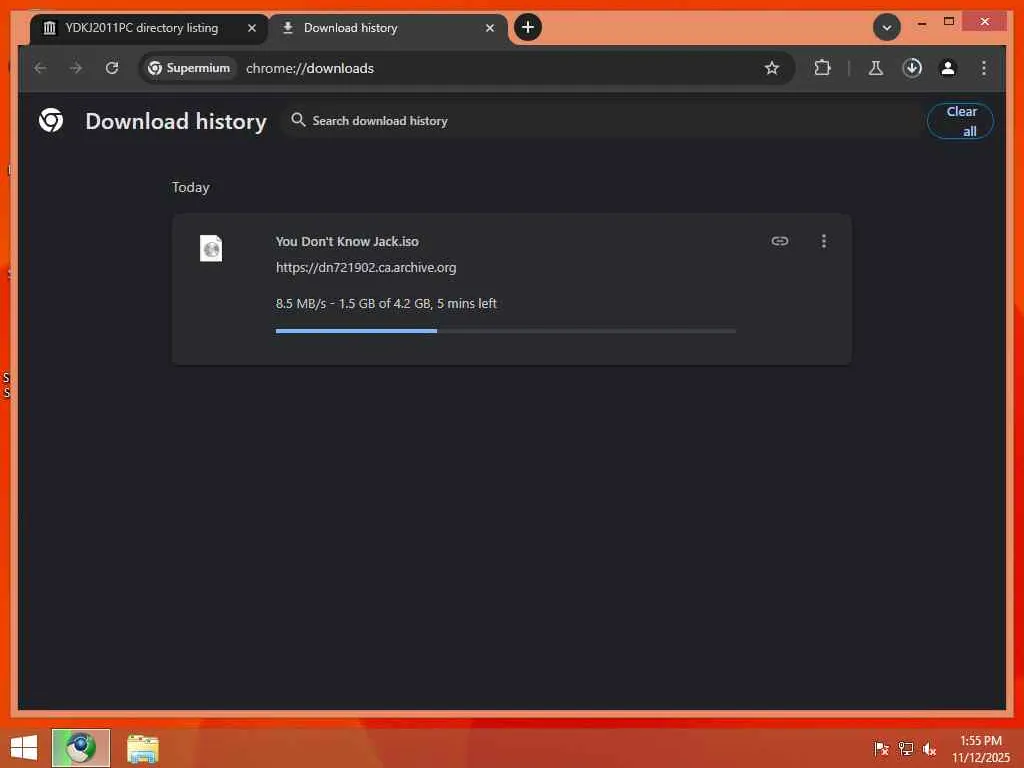Minimize the browser window

click(x=921, y=23)
